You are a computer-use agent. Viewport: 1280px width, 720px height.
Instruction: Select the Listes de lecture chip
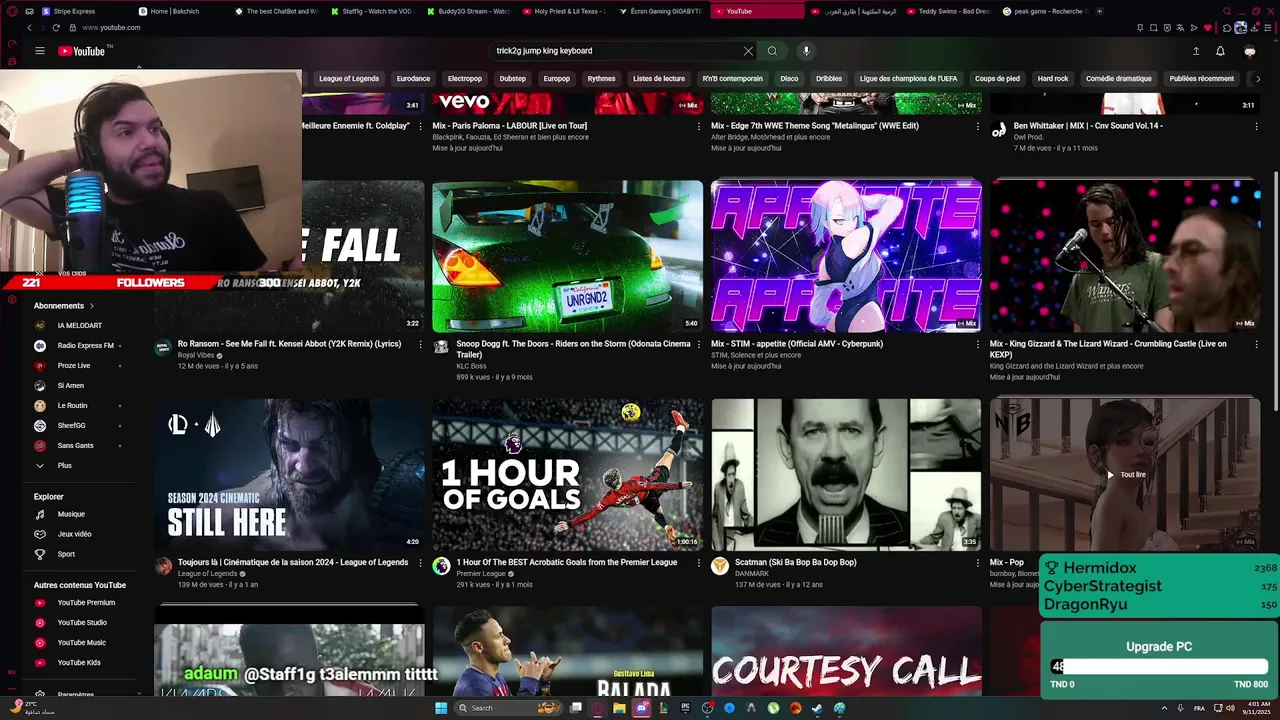pos(659,79)
